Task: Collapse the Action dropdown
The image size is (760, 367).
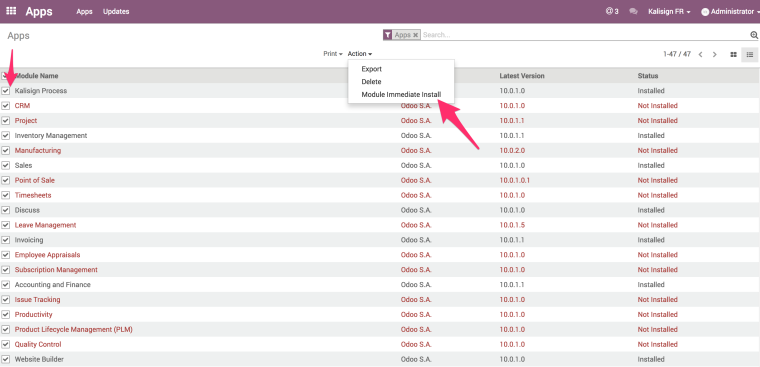Action: [360, 54]
